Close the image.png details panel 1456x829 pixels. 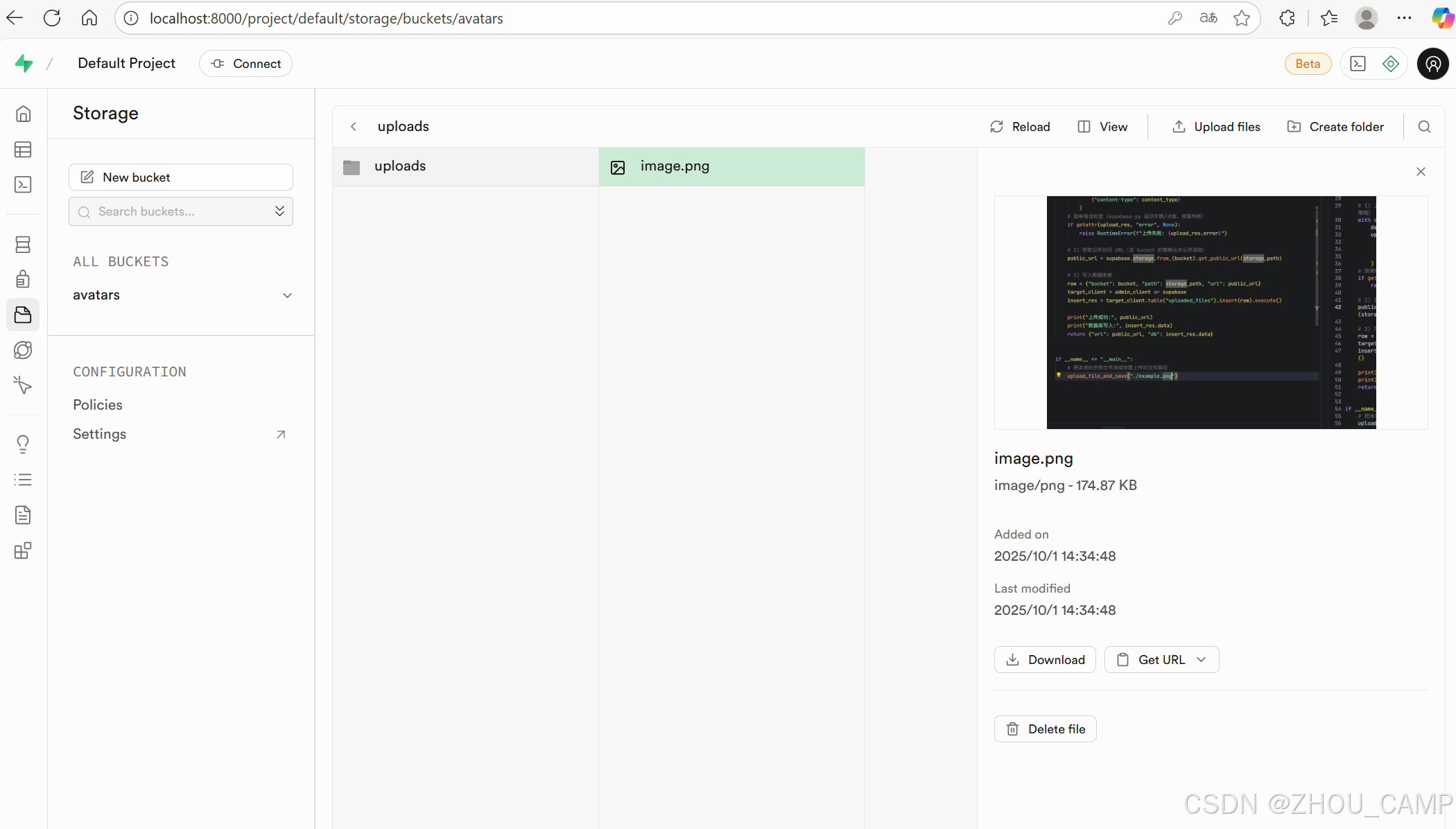[x=1421, y=172]
